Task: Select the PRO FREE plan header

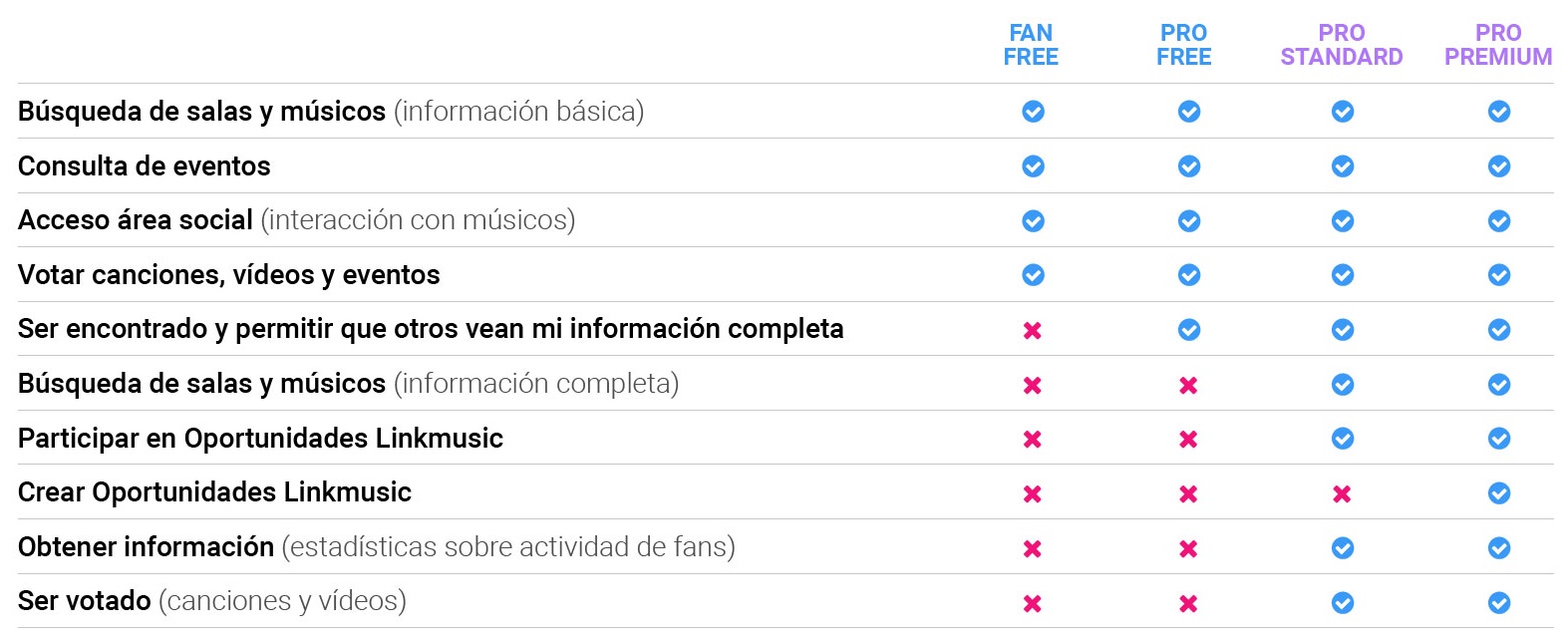Action: [1183, 45]
